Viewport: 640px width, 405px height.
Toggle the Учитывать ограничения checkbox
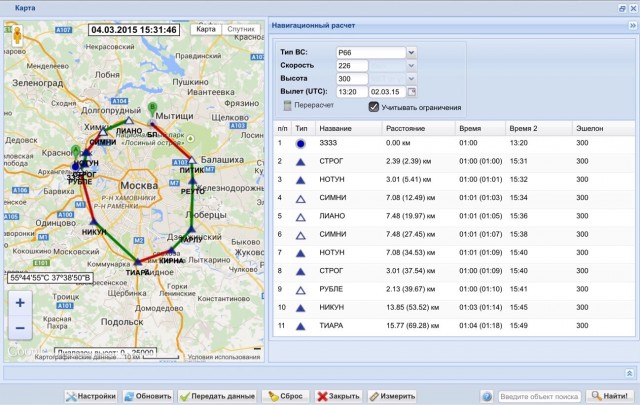(x=373, y=107)
